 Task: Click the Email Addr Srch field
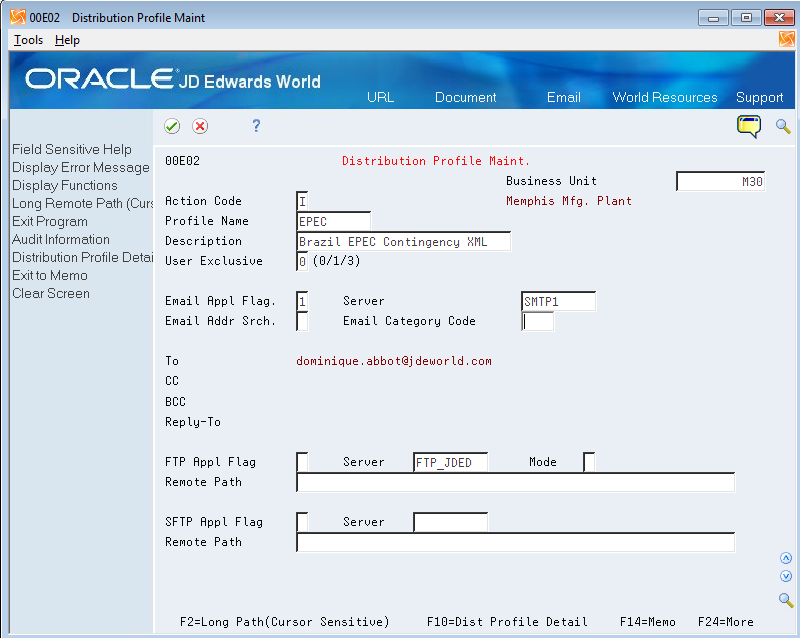pos(302,321)
